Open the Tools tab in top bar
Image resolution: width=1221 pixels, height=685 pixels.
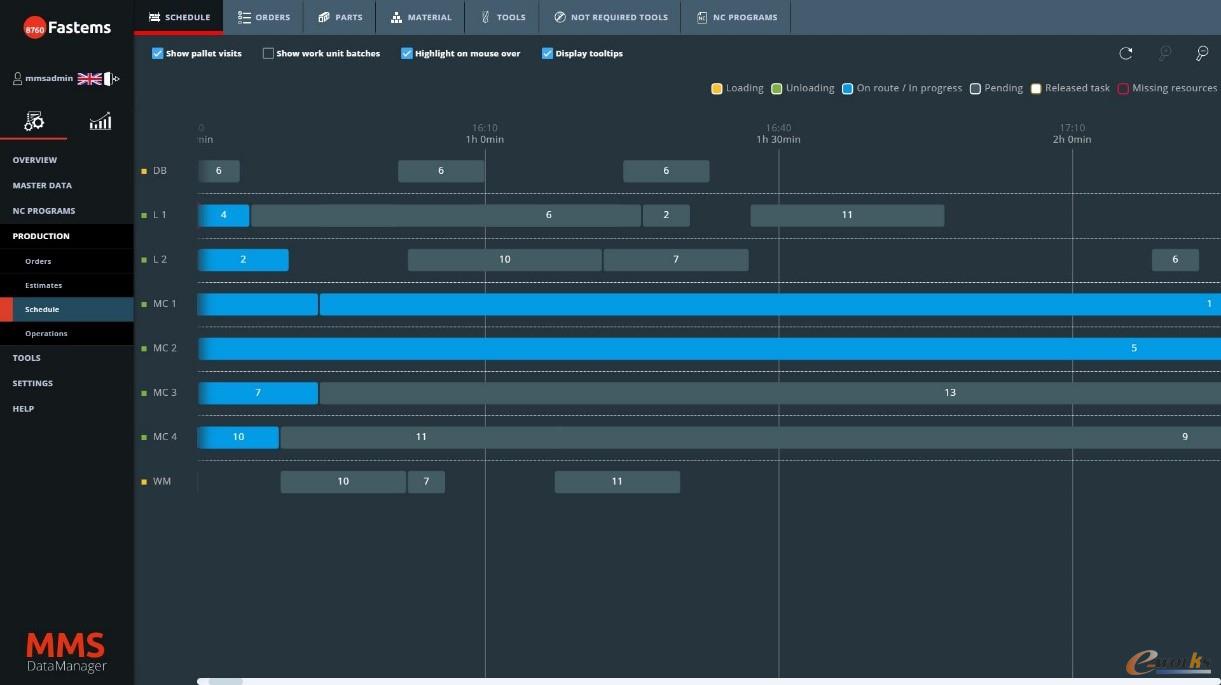(503, 17)
